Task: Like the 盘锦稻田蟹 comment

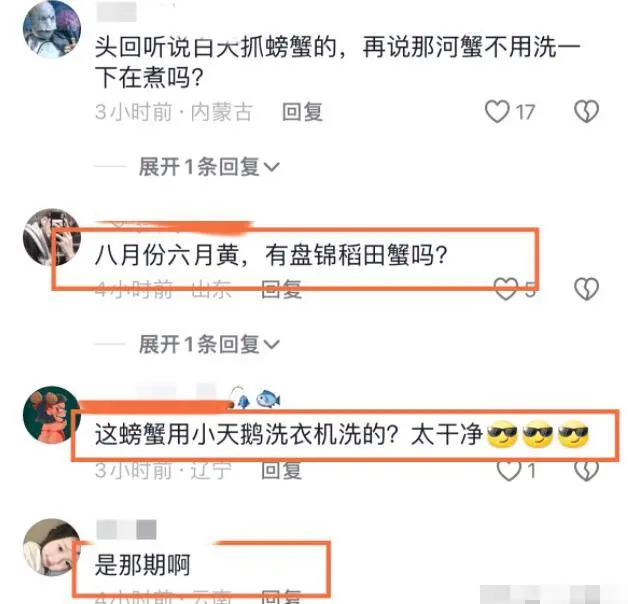Action: coord(506,289)
